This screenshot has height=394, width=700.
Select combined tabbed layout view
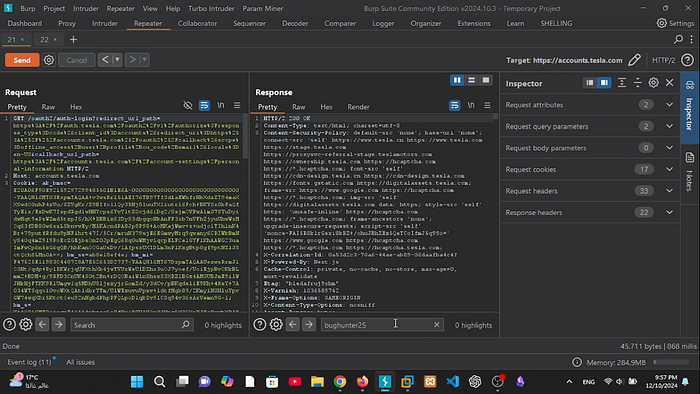pyautogui.click(x=486, y=80)
